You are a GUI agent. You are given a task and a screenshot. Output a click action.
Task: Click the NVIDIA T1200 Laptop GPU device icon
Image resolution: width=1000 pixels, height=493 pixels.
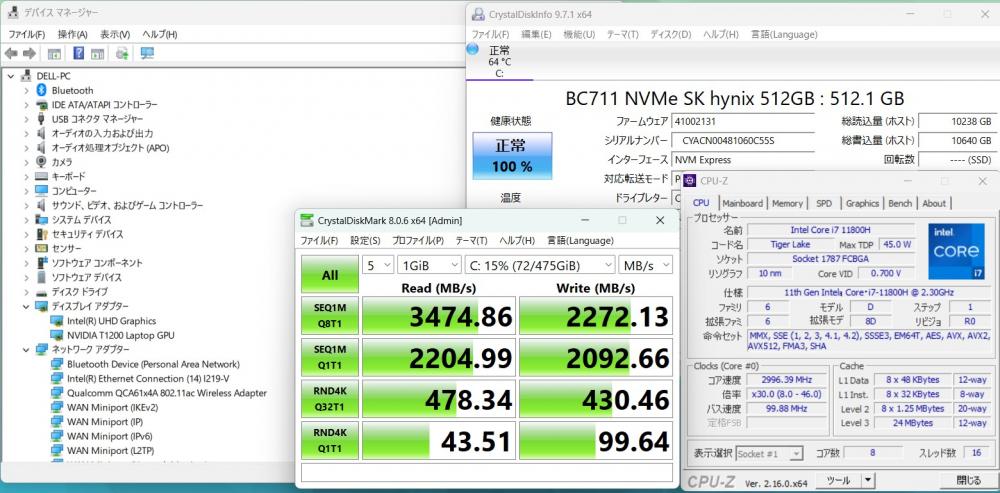(x=57, y=335)
